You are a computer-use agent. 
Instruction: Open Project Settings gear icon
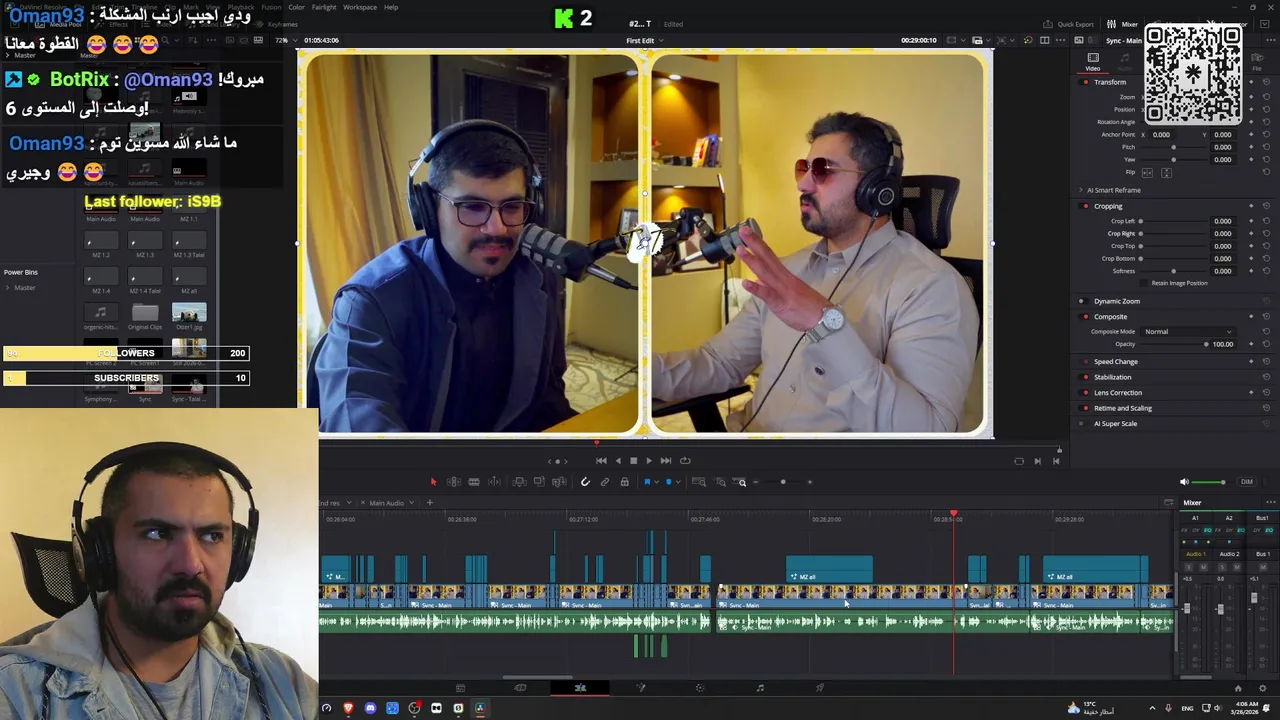point(1263,688)
